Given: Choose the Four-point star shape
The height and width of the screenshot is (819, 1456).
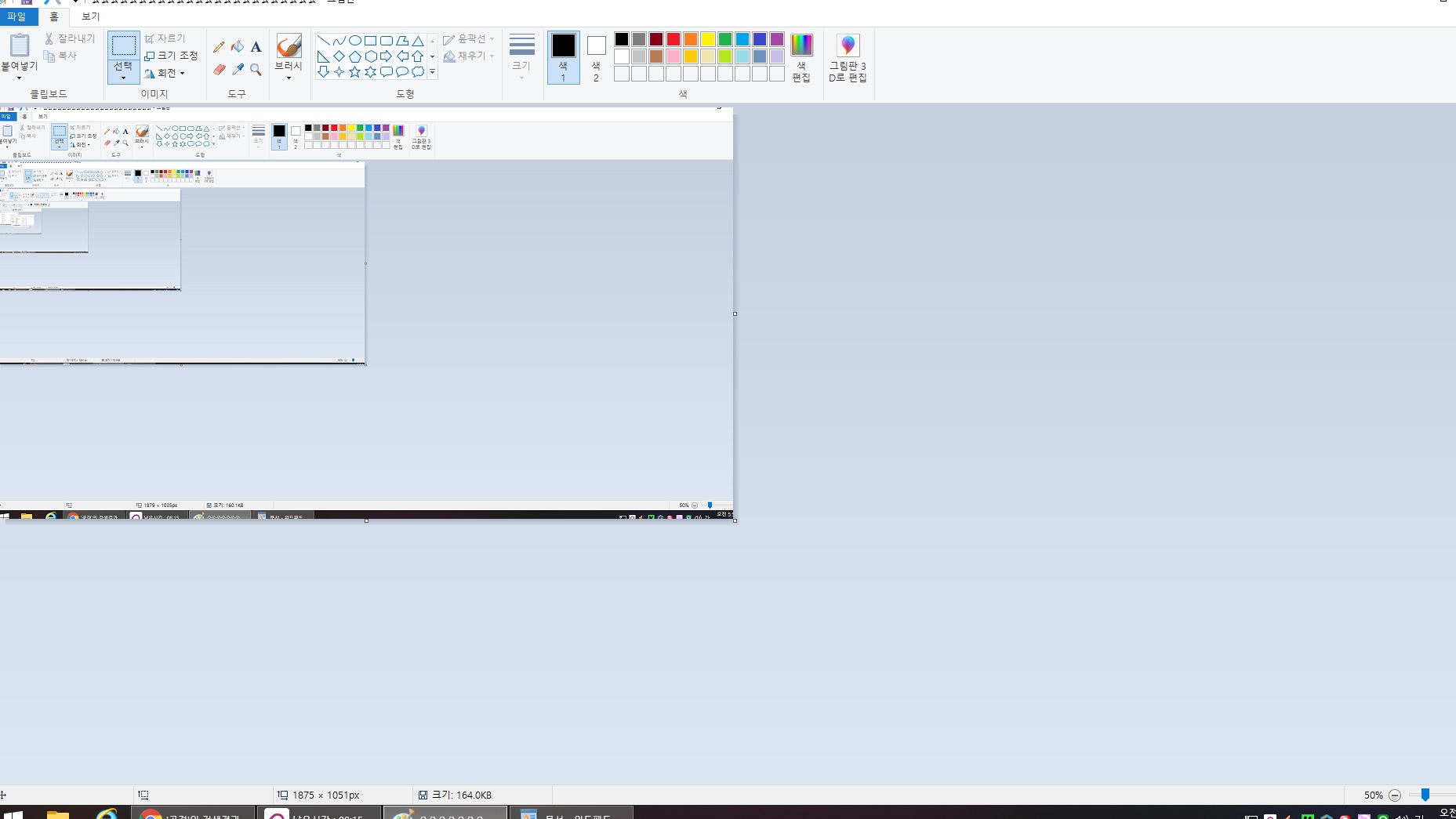Looking at the screenshot, I should point(339,72).
